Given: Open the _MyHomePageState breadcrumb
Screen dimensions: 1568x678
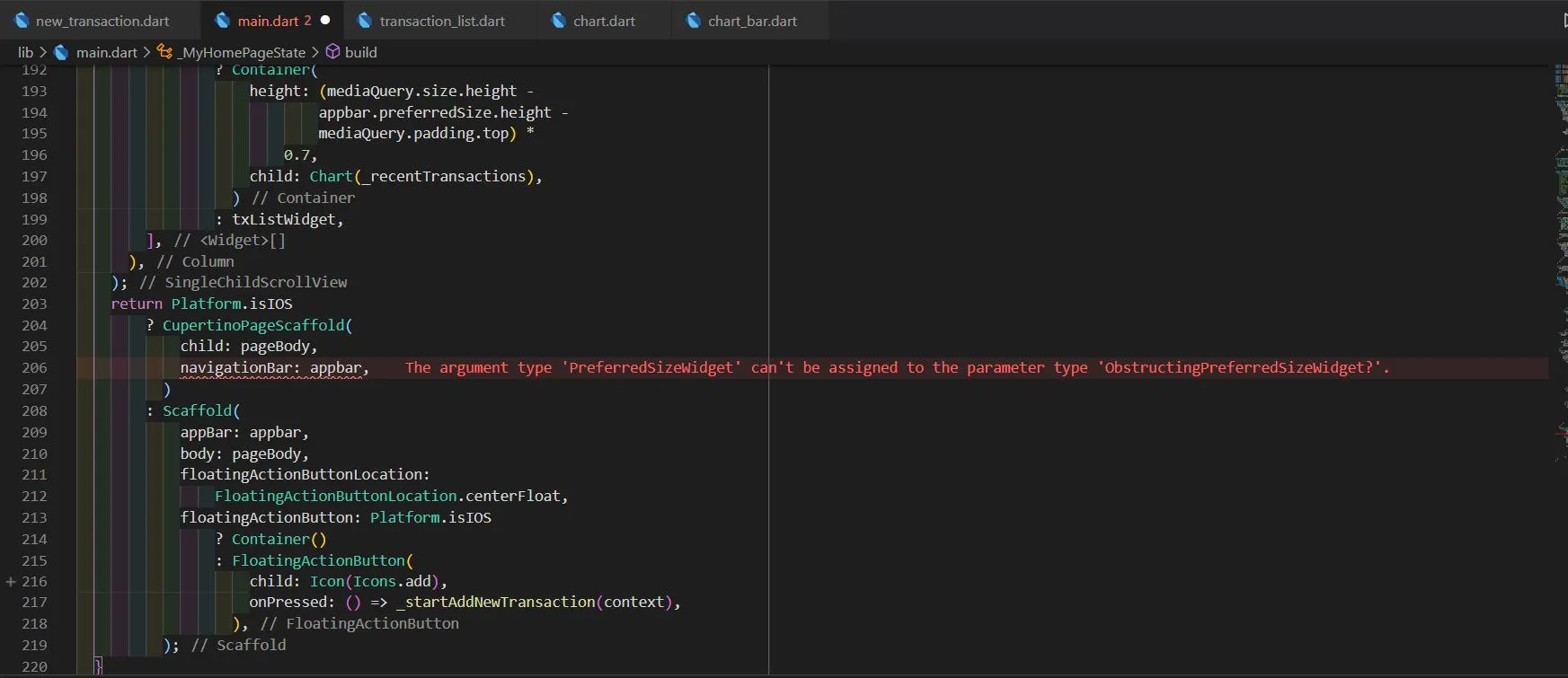Looking at the screenshot, I should tap(242, 52).
